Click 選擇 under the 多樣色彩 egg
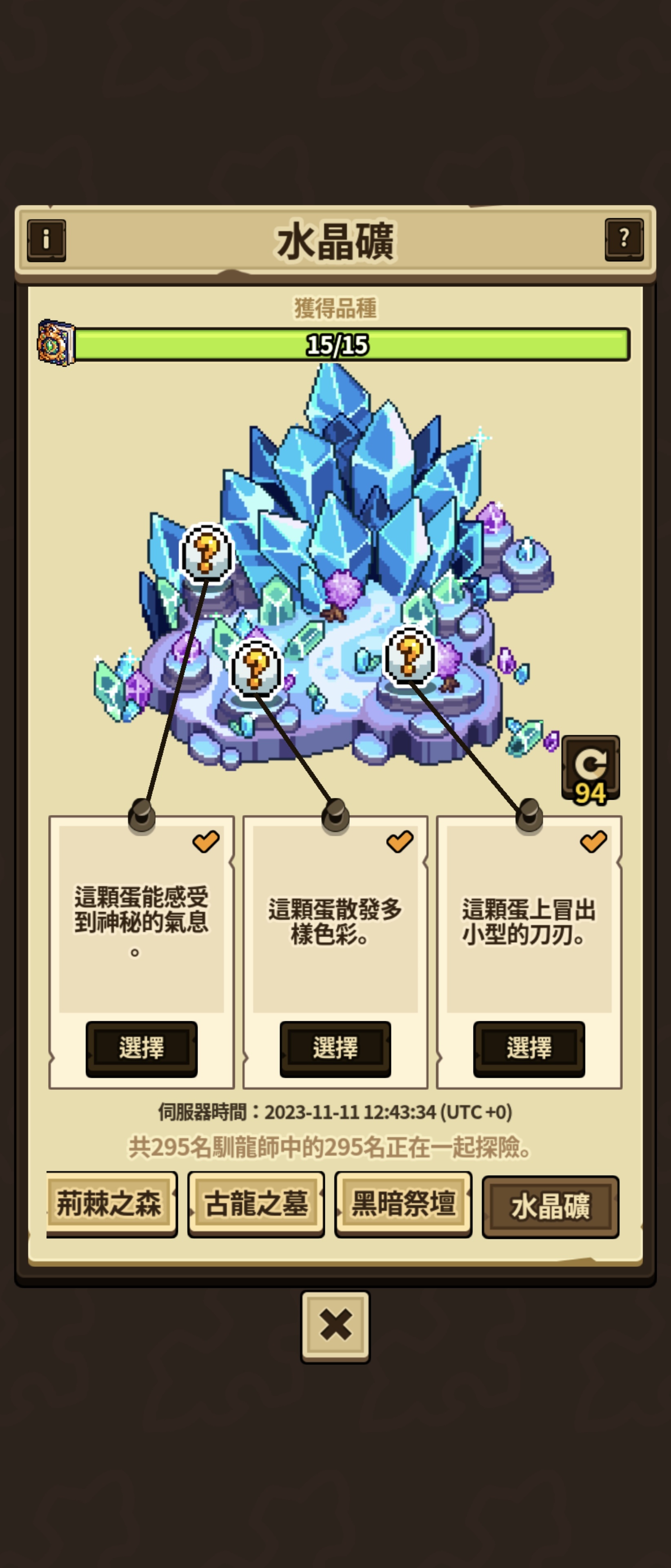Viewport: 671px width, 1568px height. pyautogui.click(x=335, y=1048)
